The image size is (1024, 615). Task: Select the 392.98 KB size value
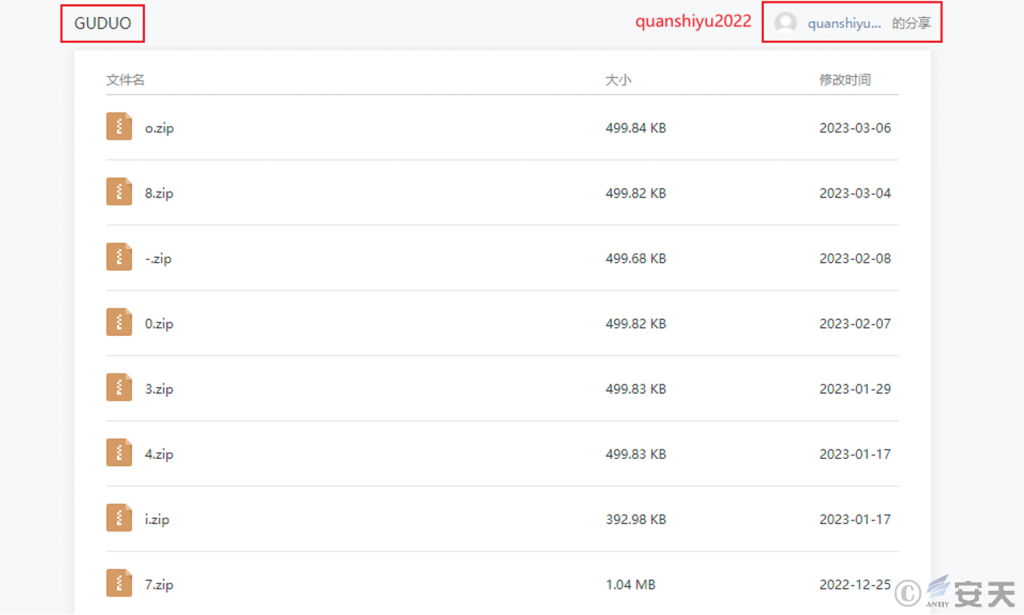635,520
